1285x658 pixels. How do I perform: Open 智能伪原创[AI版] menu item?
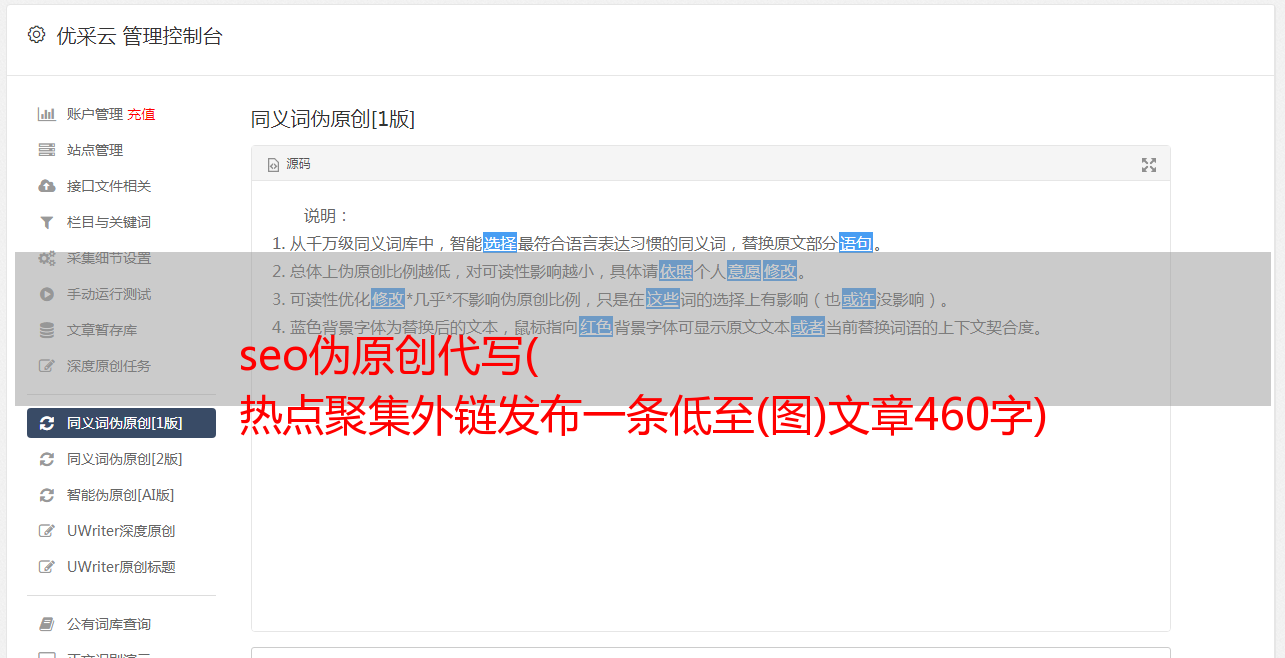pos(121,495)
